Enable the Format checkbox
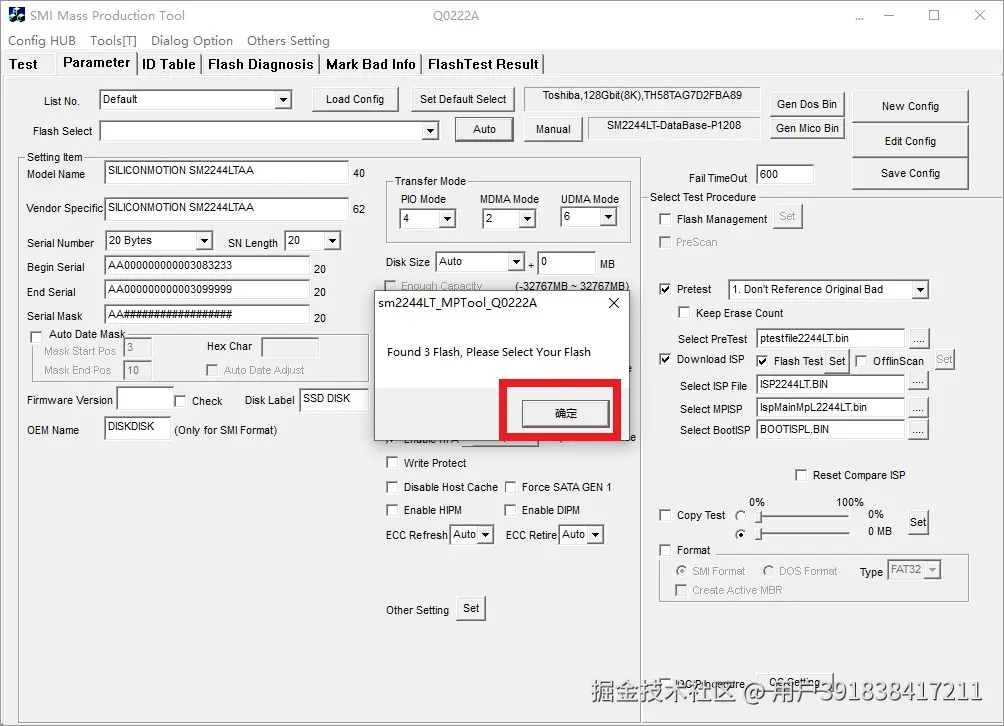 point(665,550)
